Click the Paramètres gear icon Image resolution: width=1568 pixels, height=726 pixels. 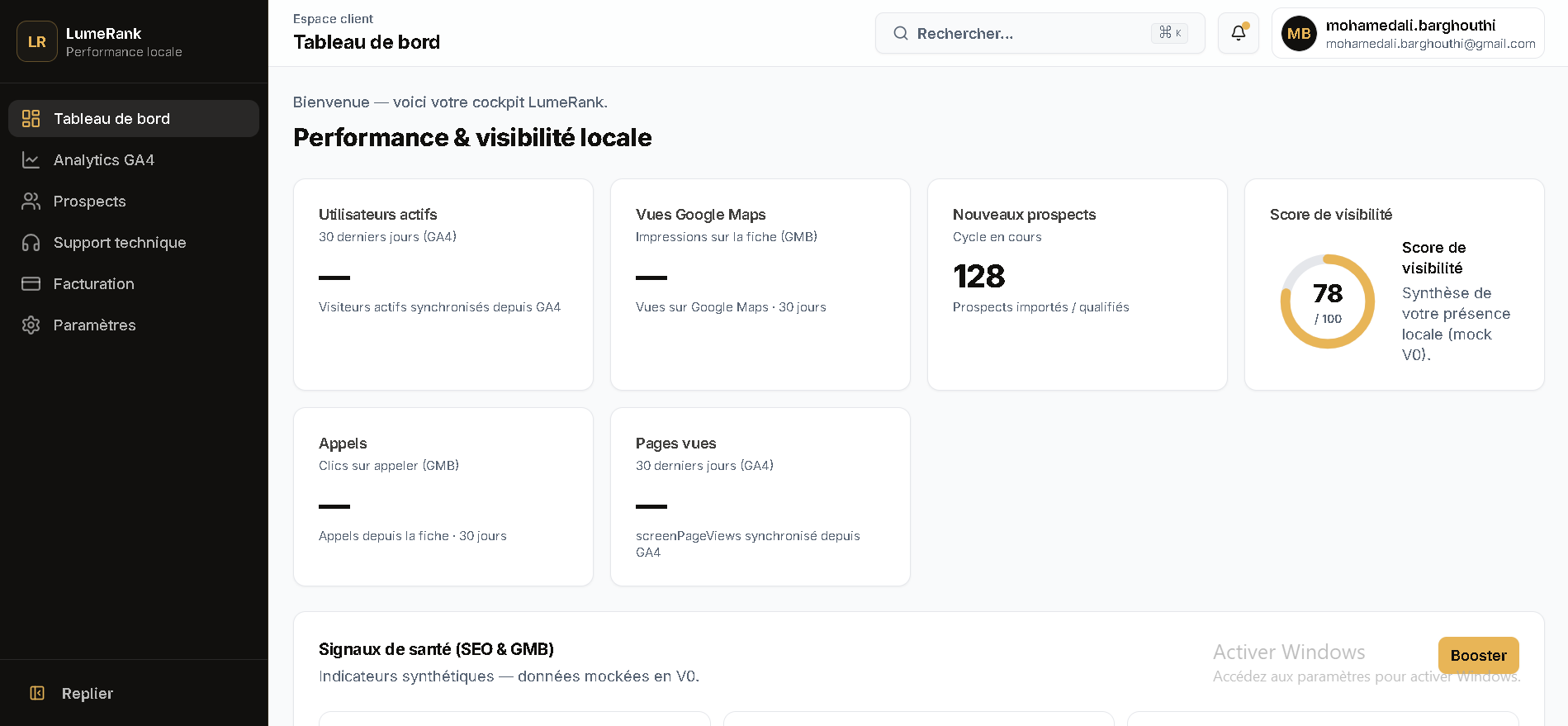31,325
